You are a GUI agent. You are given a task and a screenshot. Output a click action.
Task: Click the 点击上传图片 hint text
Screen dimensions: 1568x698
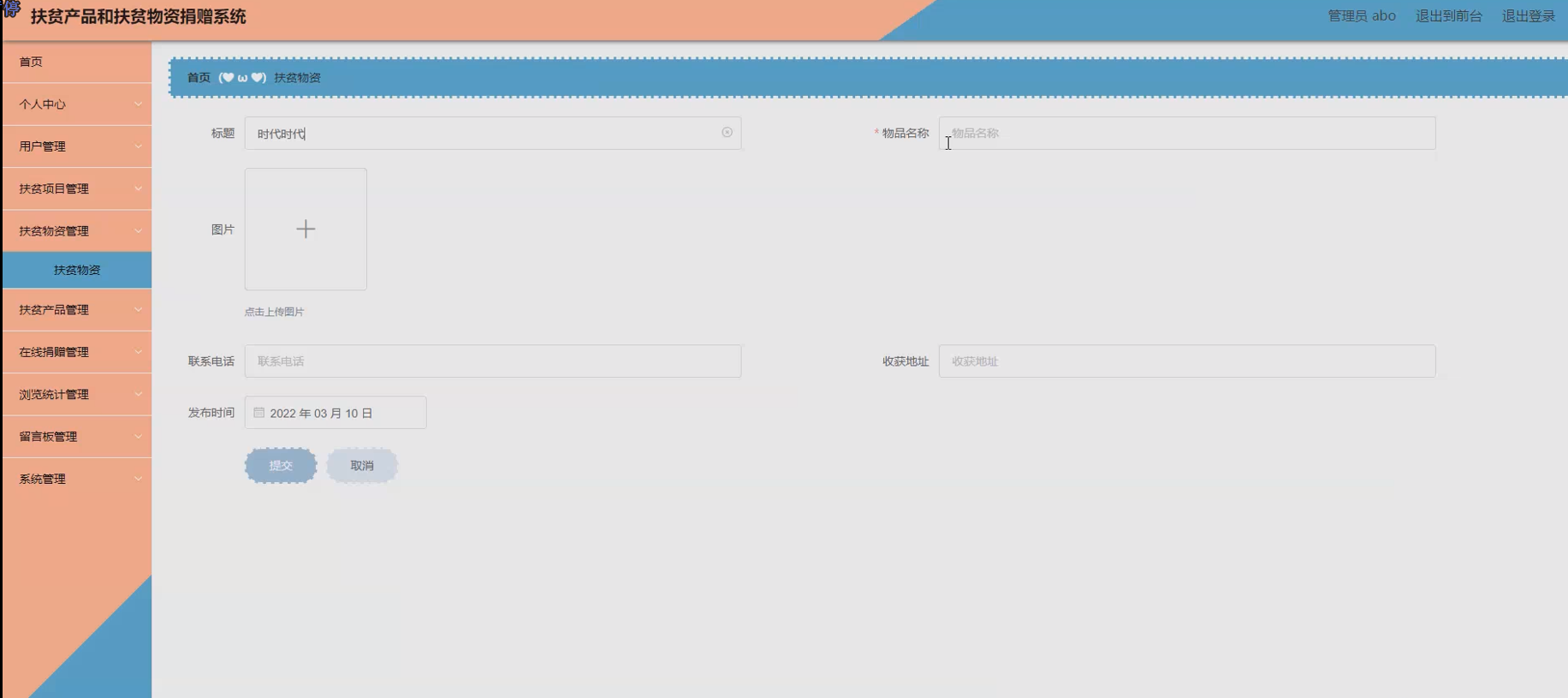pyautogui.click(x=274, y=312)
